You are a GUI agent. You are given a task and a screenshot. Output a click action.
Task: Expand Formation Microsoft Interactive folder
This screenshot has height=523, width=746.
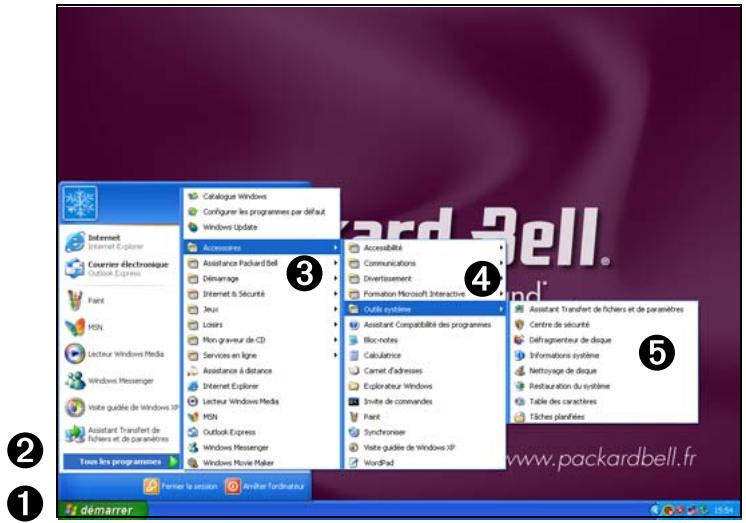(x=425, y=294)
